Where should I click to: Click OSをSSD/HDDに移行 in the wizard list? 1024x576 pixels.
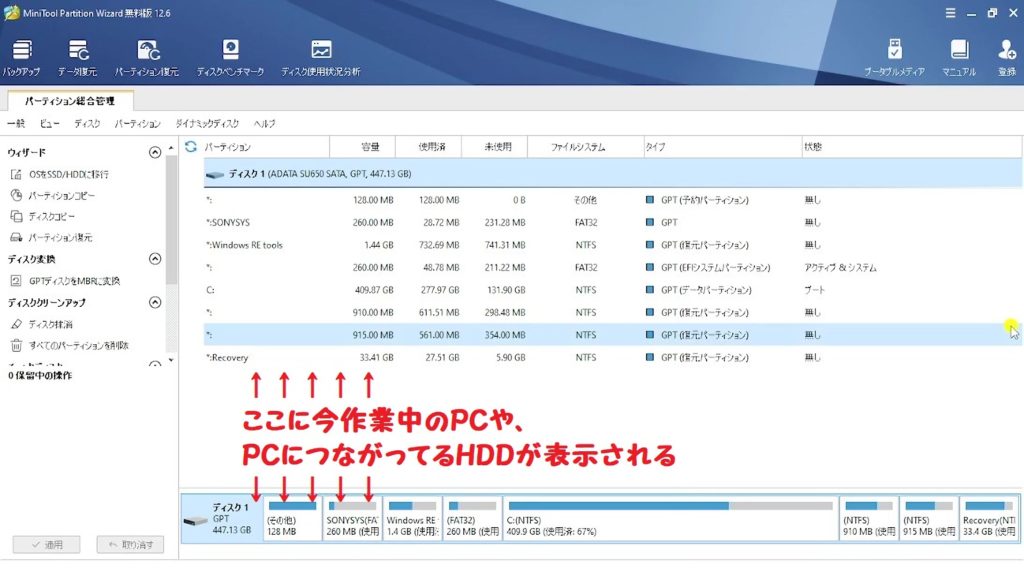coord(68,174)
